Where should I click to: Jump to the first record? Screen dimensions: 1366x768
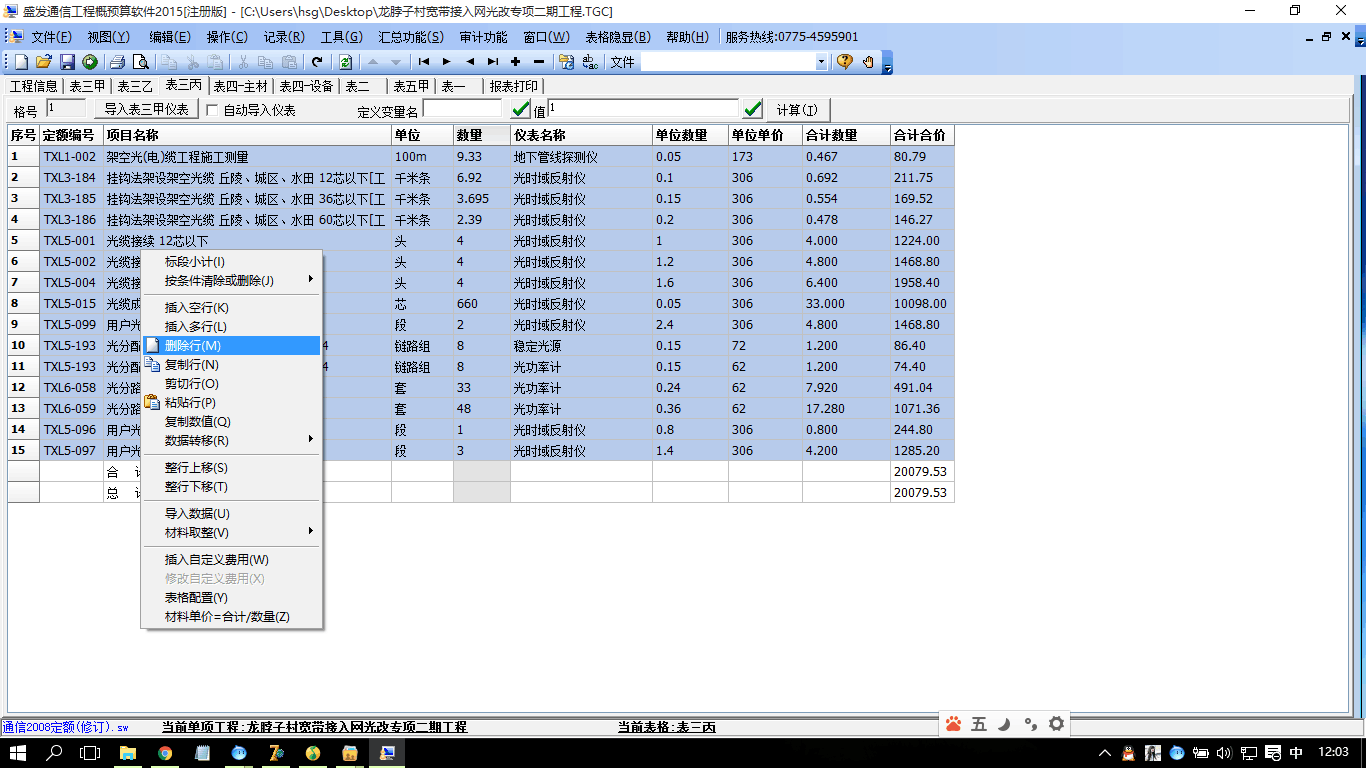[424, 62]
